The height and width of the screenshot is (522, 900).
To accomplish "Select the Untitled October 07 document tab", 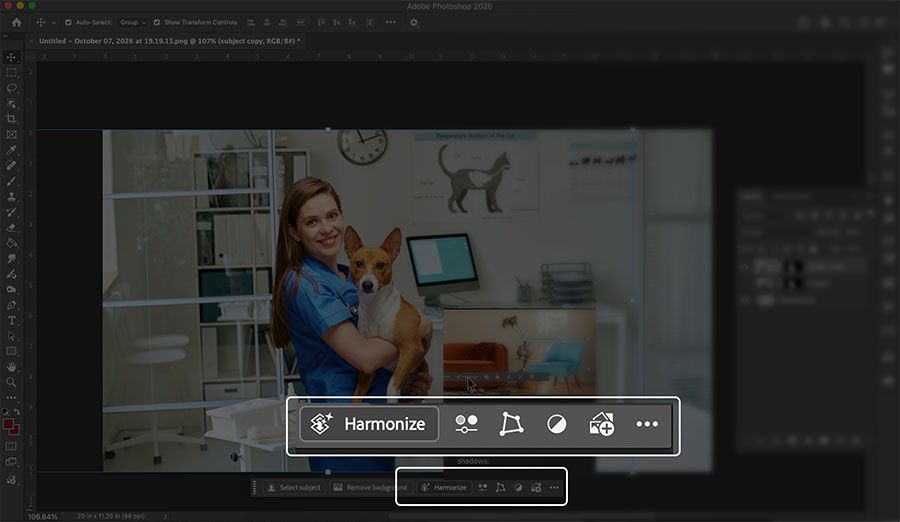I will [169, 41].
